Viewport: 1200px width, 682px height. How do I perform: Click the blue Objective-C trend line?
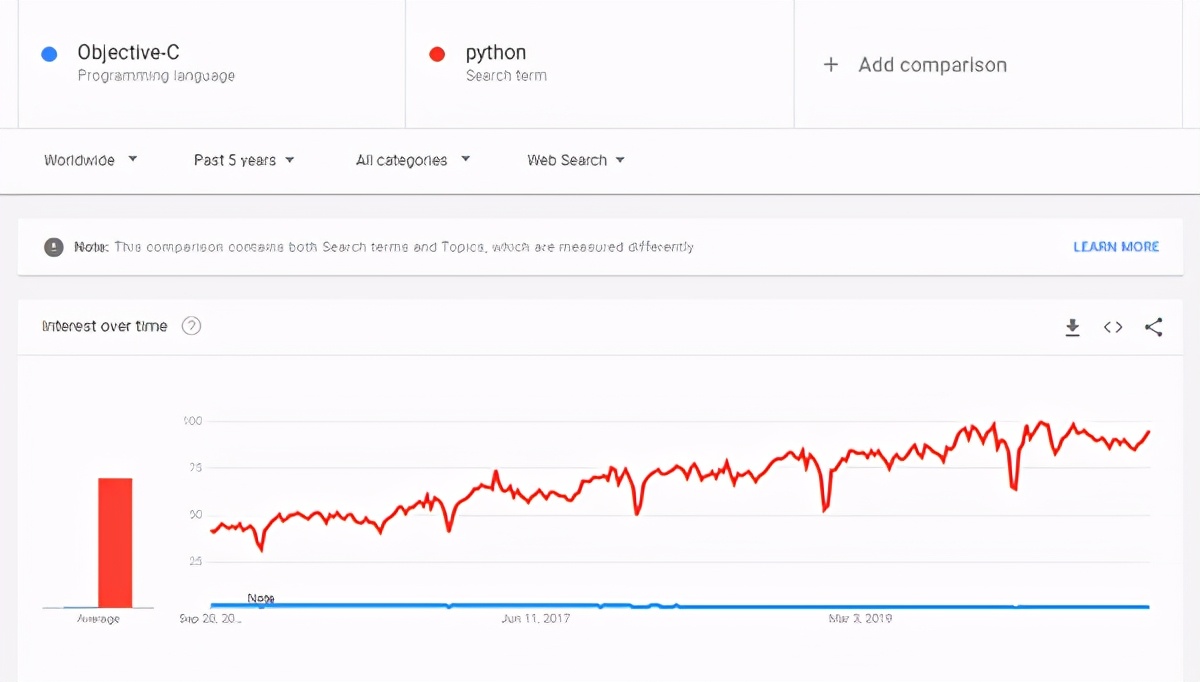[x=680, y=606]
